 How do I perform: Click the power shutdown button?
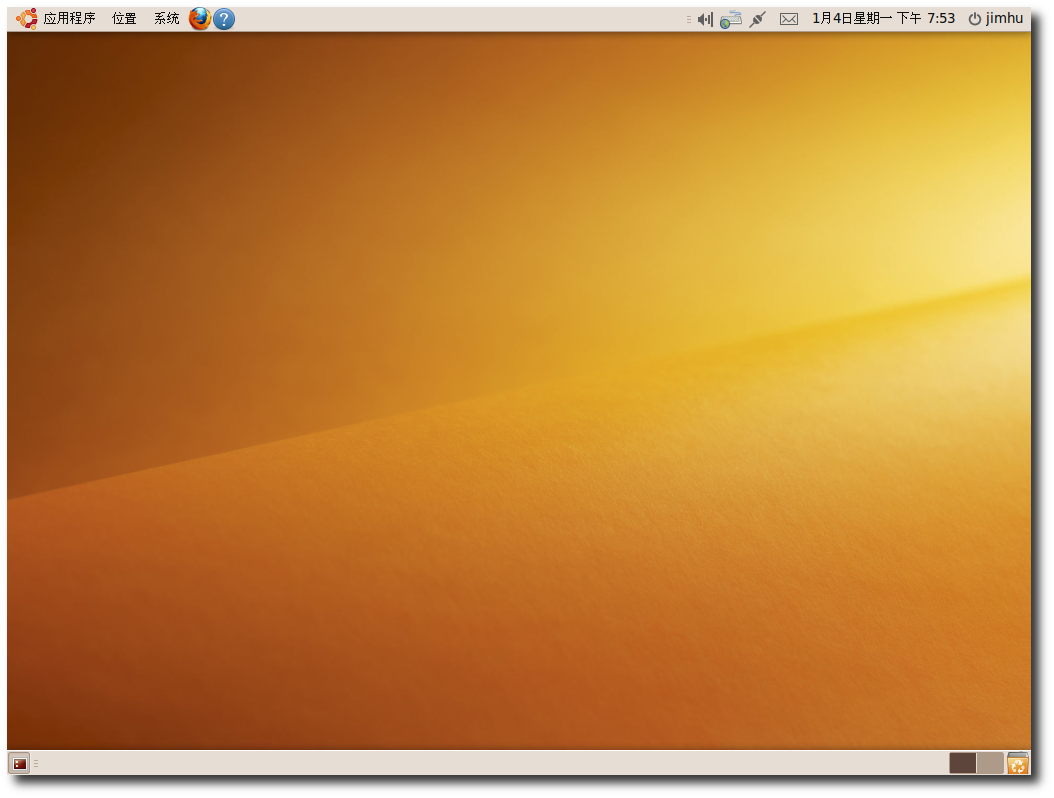(x=975, y=18)
